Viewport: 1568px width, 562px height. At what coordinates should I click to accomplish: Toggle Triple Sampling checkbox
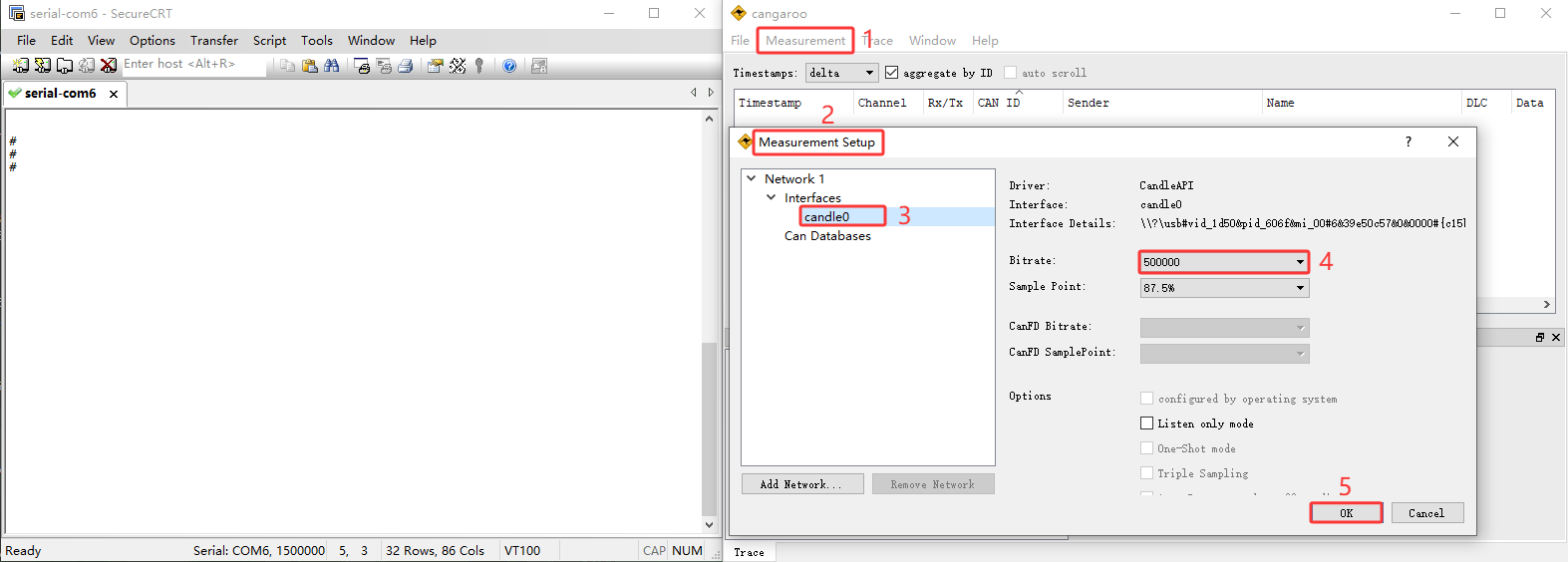(x=1147, y=473)
